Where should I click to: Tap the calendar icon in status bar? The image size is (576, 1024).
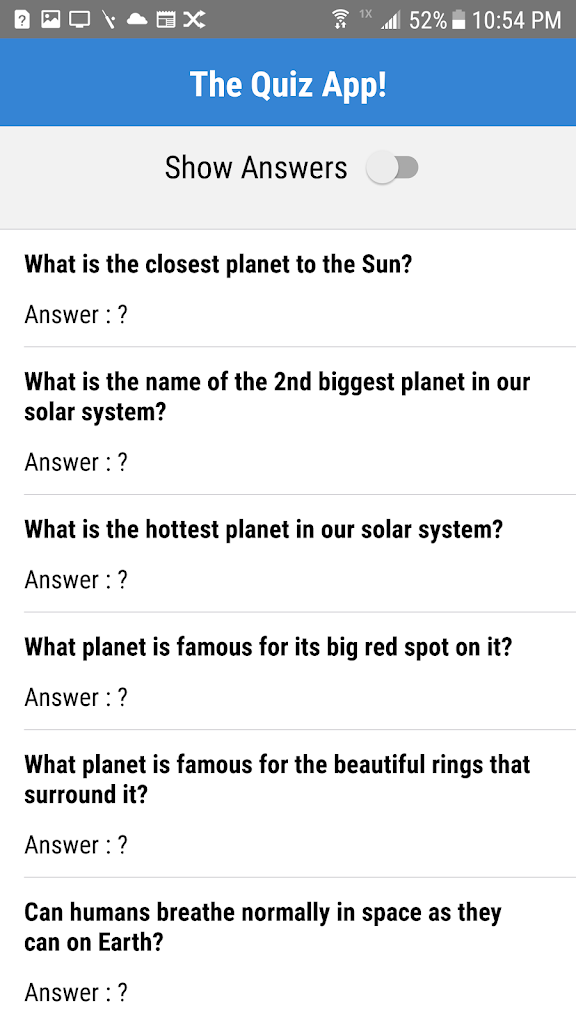click(166, 20)
